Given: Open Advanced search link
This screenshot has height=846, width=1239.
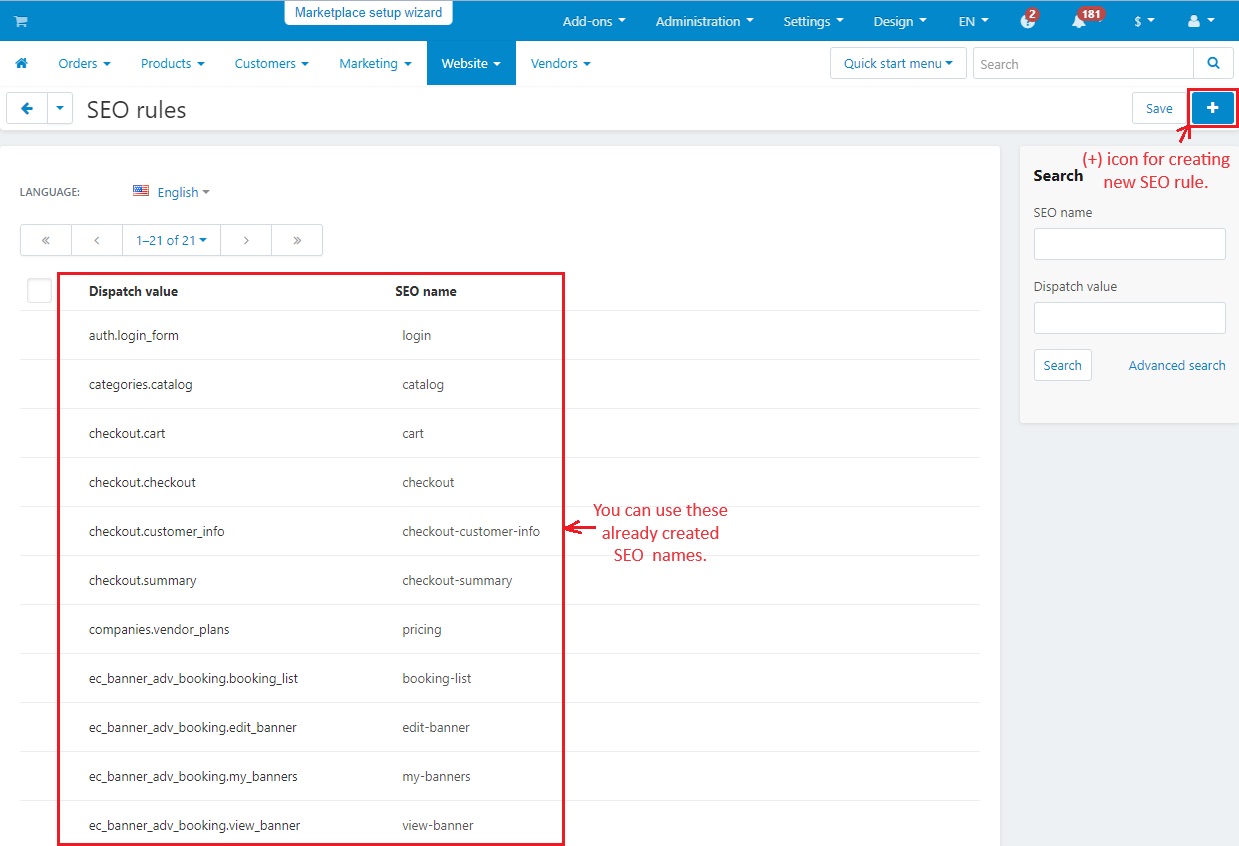Looking at the screenshot, I should click(x=1177, y=365).
